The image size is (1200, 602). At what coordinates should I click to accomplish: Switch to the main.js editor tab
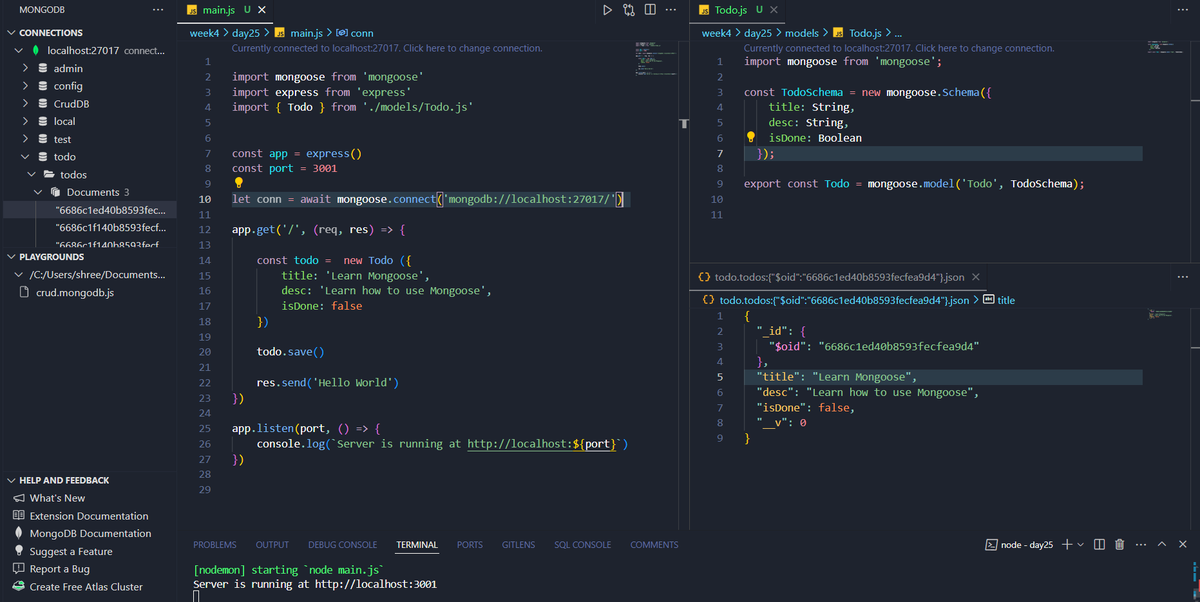tap(227, 10)
